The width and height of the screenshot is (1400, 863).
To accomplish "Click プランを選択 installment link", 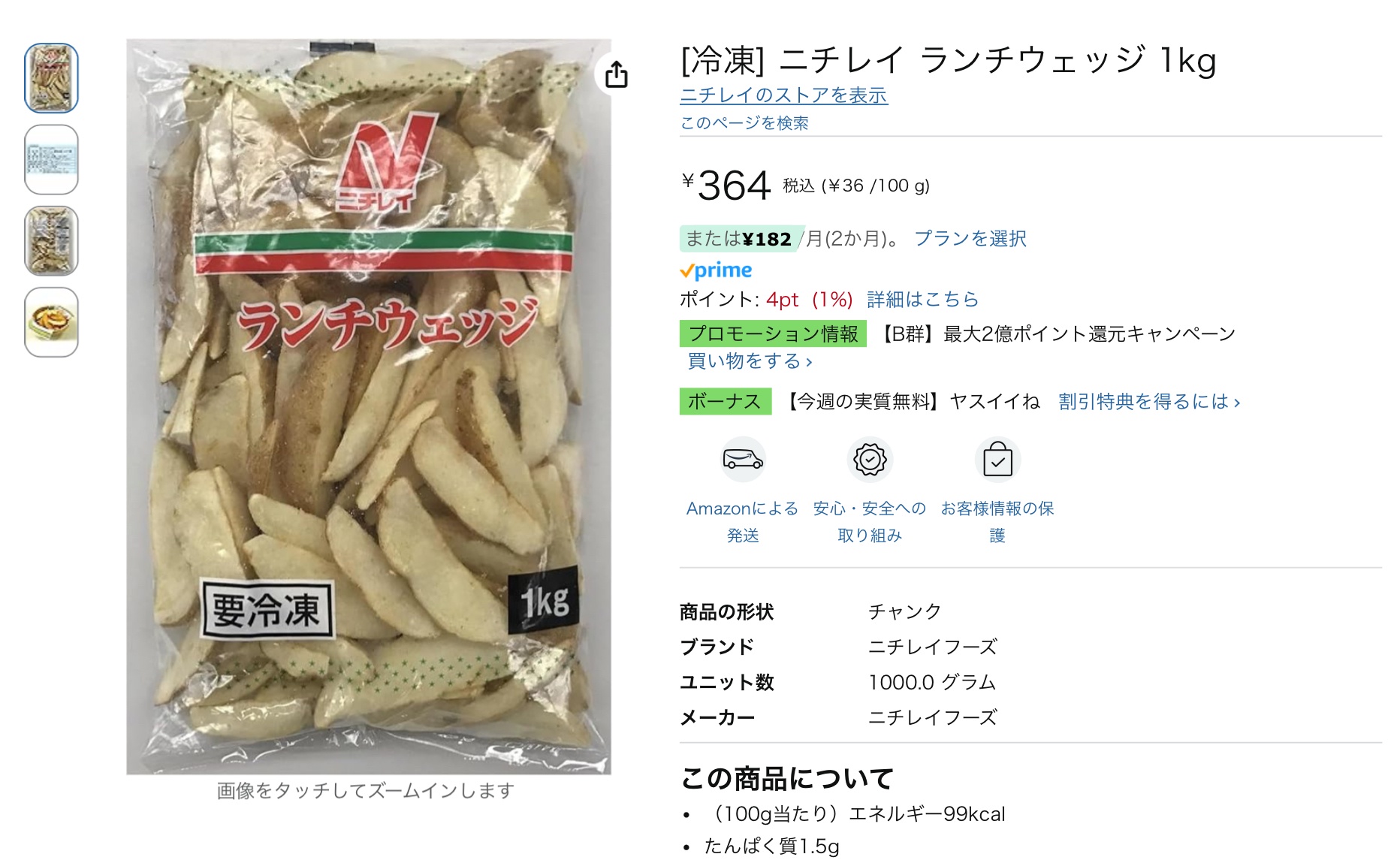I will [x=970, y=239].
